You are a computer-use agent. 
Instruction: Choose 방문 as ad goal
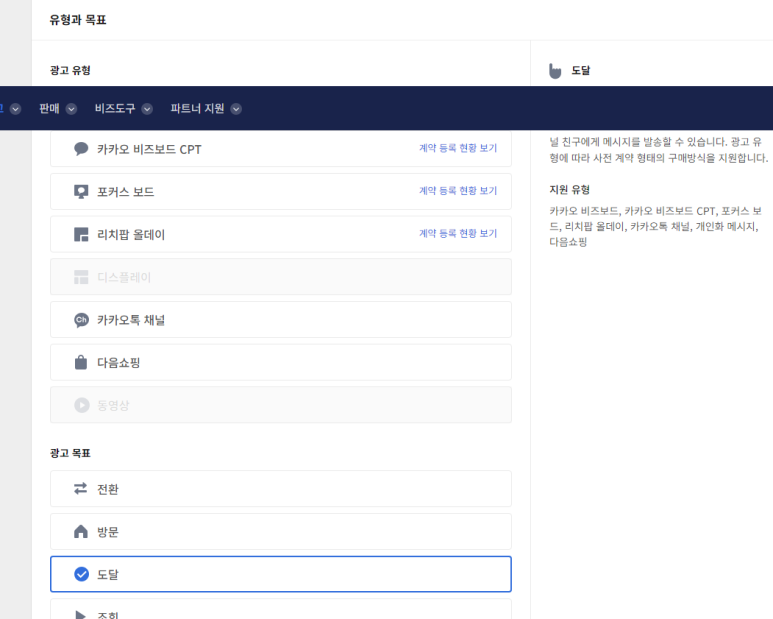click(x=281, y=531)
